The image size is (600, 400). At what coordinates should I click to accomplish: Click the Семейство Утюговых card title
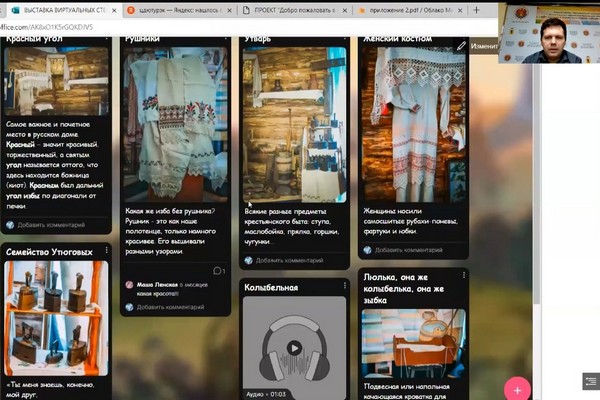tap(49, 252)
